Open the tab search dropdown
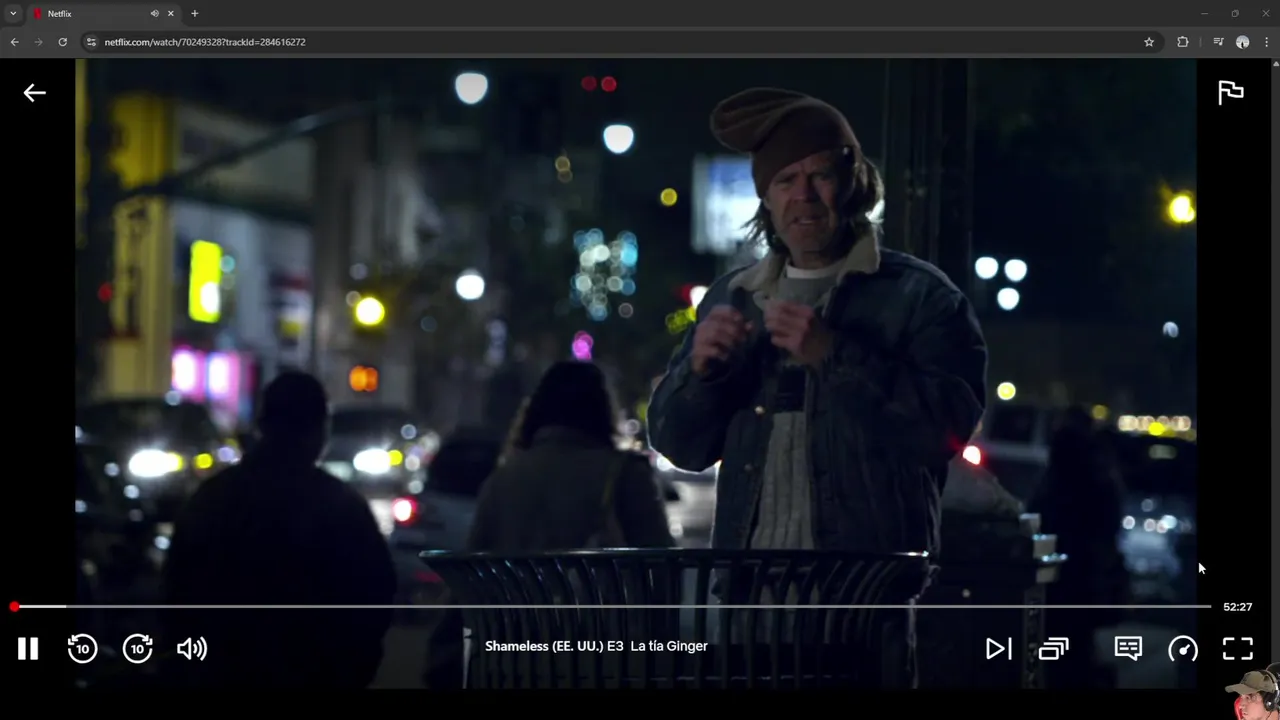Image resolution: width=1280 pixels, height=720 pixels. (x=13, y=14)
